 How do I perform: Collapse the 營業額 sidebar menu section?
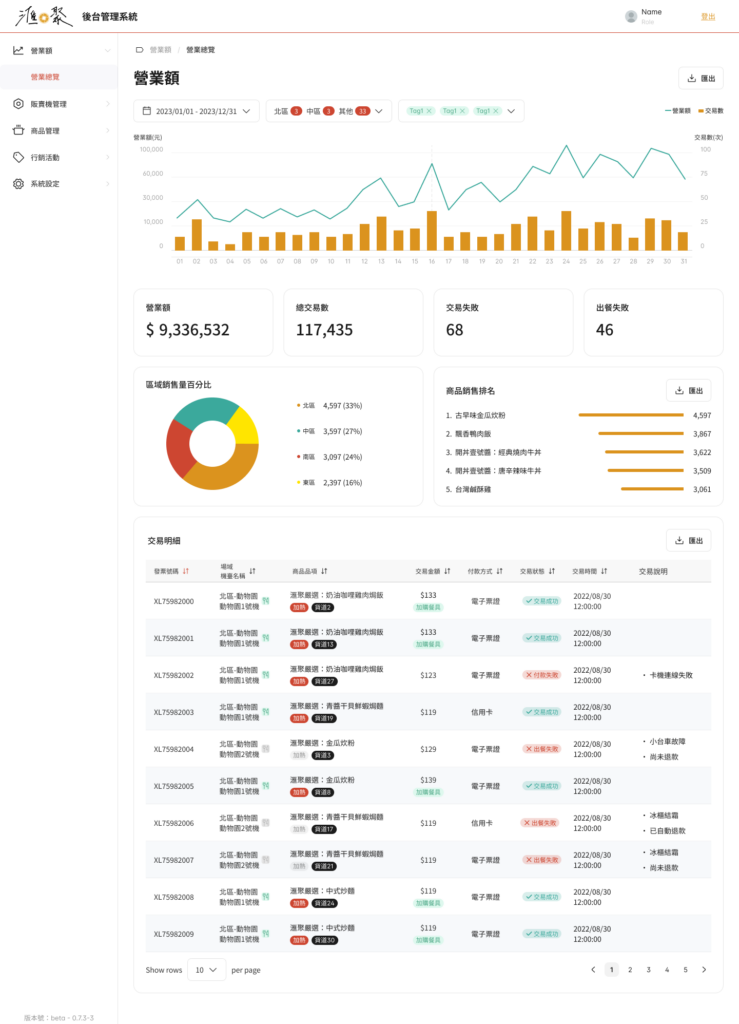pos(107,50)
